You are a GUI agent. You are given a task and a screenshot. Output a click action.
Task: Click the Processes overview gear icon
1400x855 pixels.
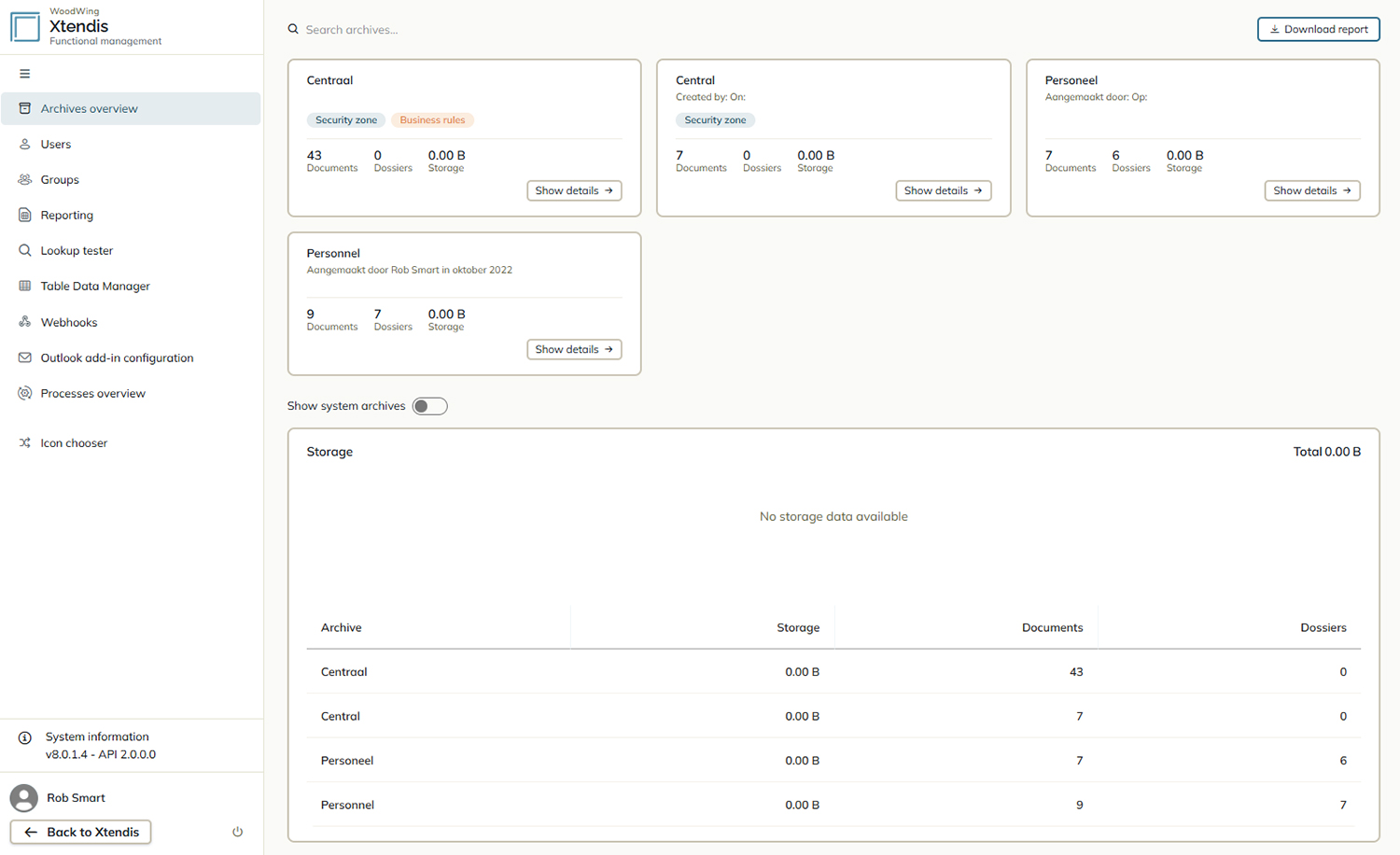[25, 393]
